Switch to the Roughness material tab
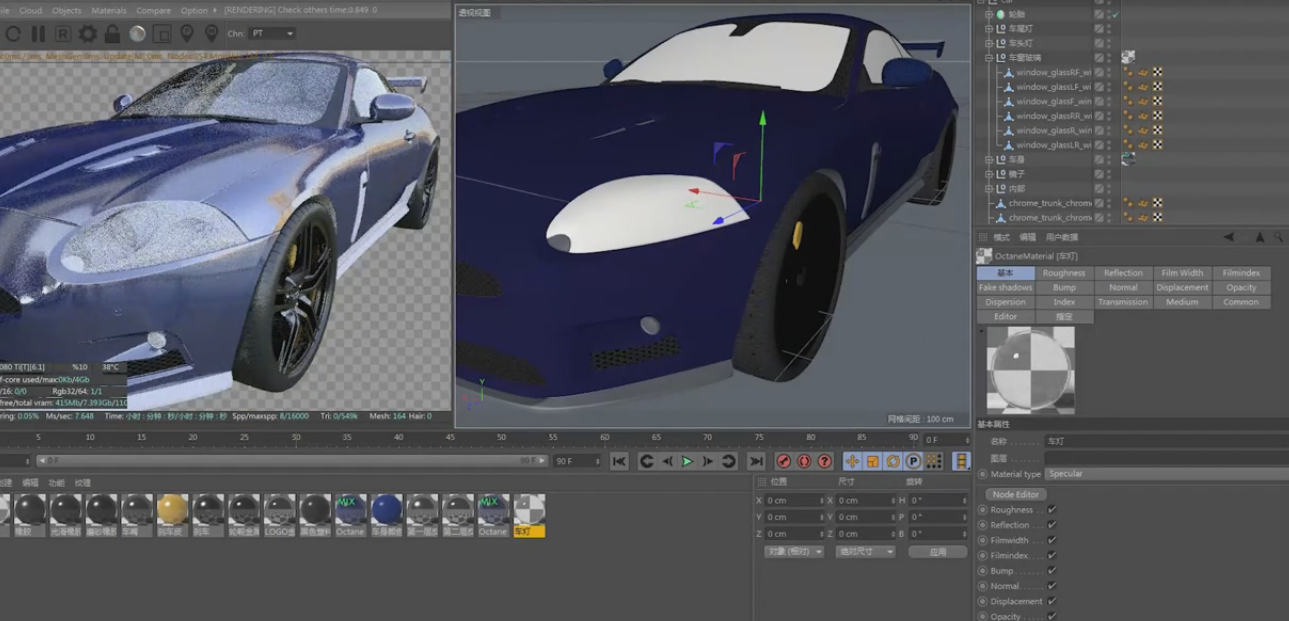The width and height of the screenshot is (1289, 621). pos(1064,273)
